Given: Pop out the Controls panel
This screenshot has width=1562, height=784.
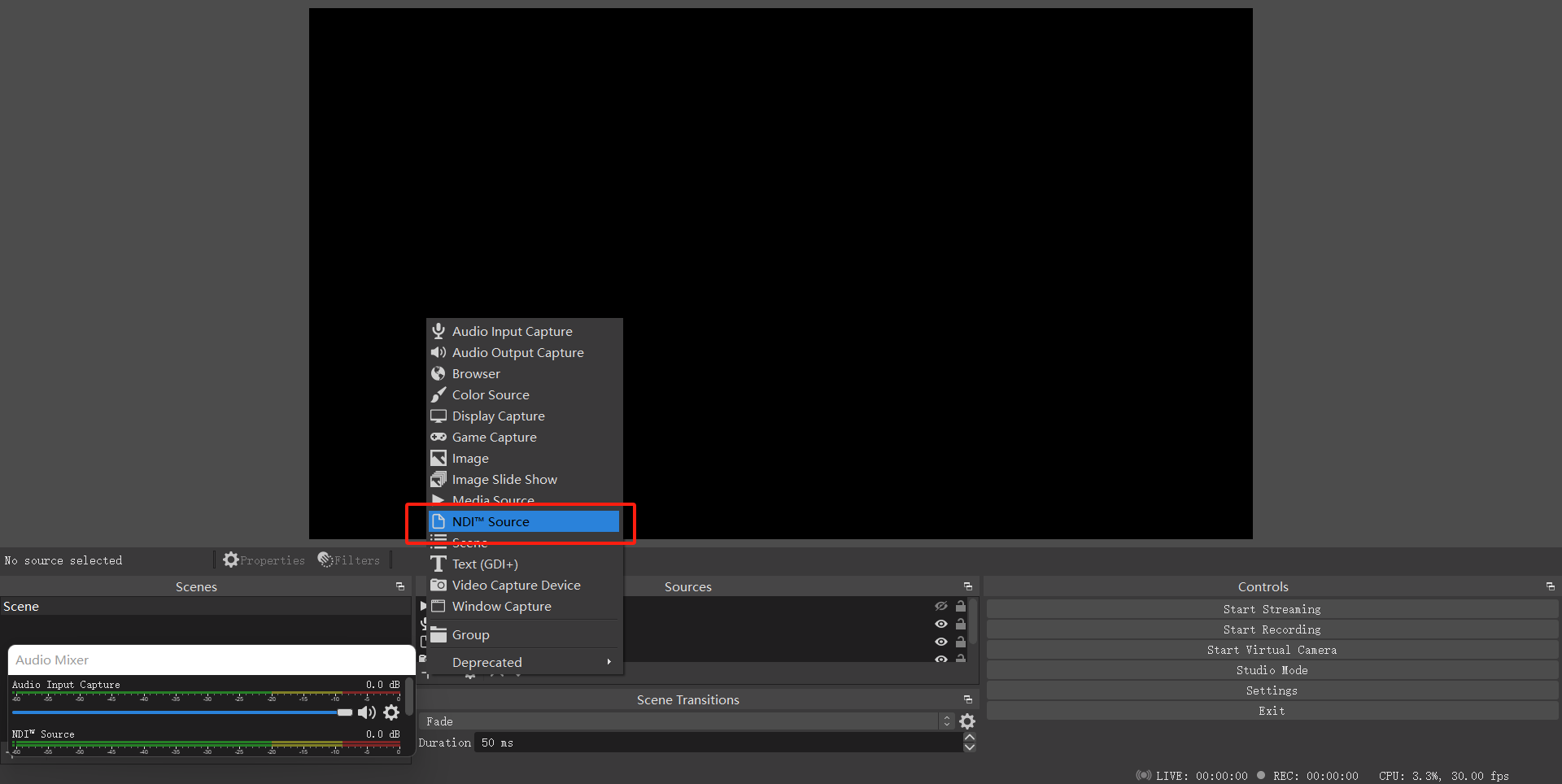Looking at the screenshot, I should [x=1550, y=585].
